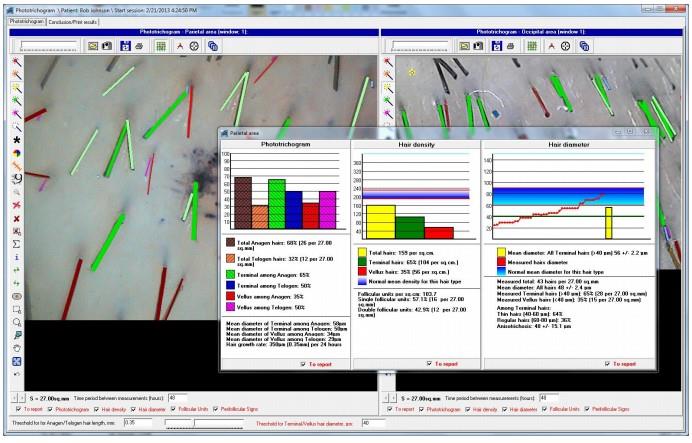Click the blue overlapping windows icon in Parietal toolbar

coord(213,46)
